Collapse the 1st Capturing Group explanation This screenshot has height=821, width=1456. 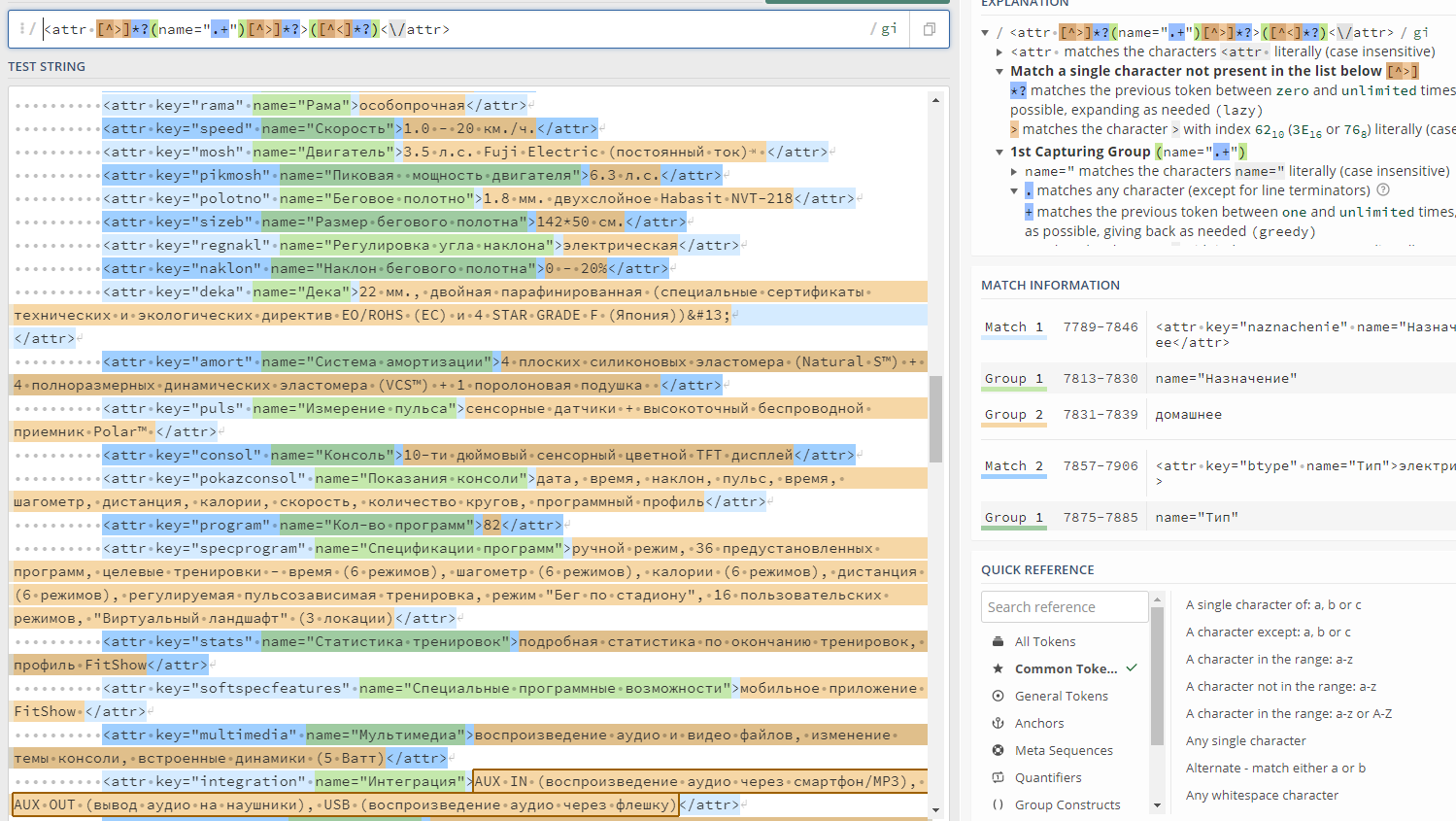click(x=999, y=152)
